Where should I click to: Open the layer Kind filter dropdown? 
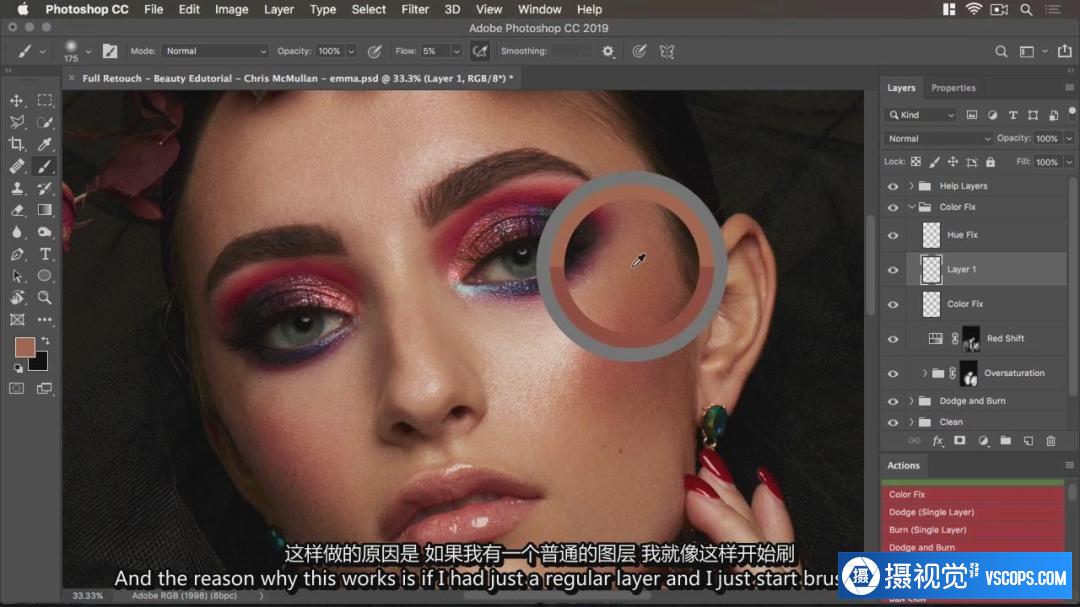(921, 115)
